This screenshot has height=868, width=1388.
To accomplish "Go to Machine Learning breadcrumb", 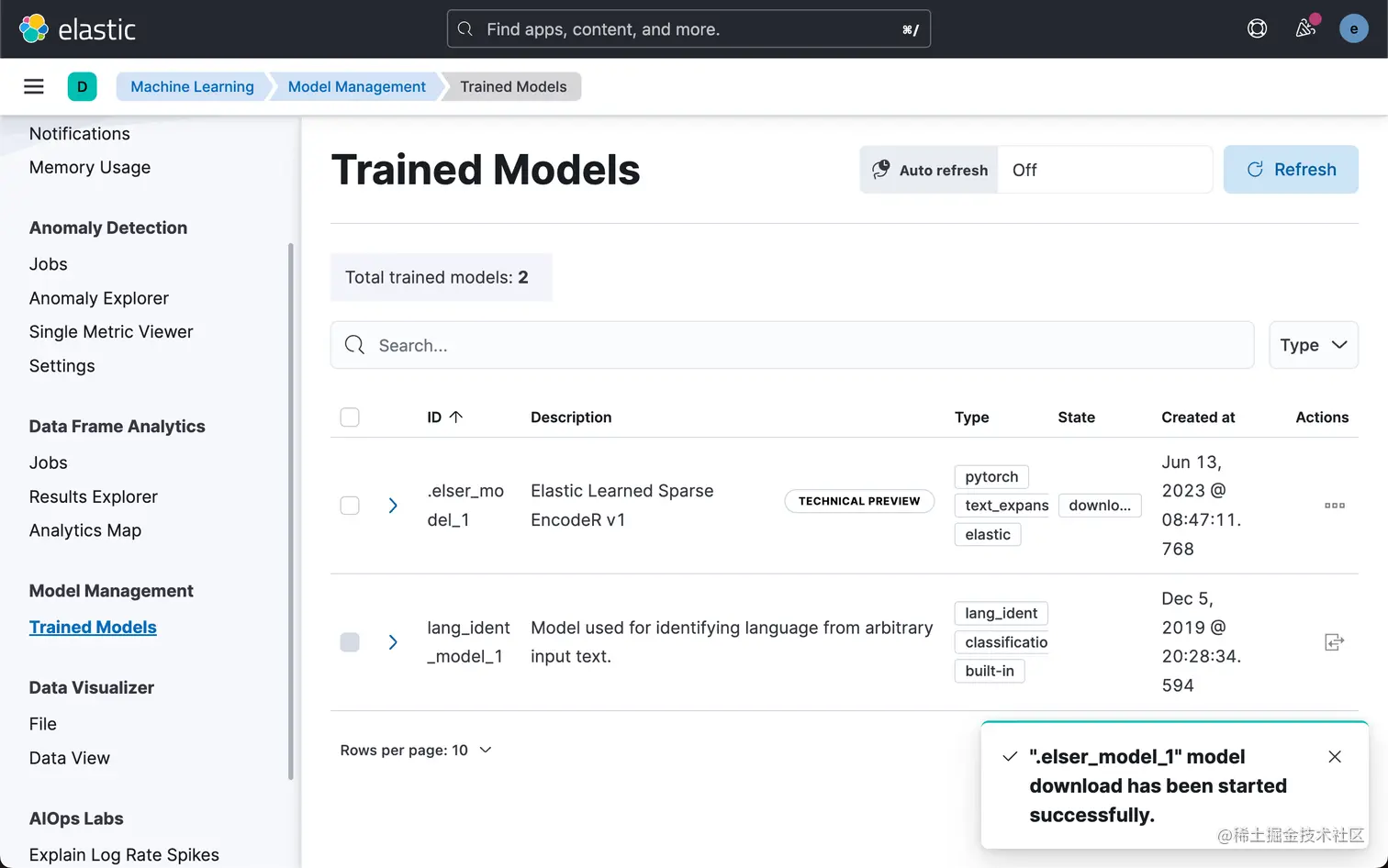I will pyautogui.click(x=192, y=86).
